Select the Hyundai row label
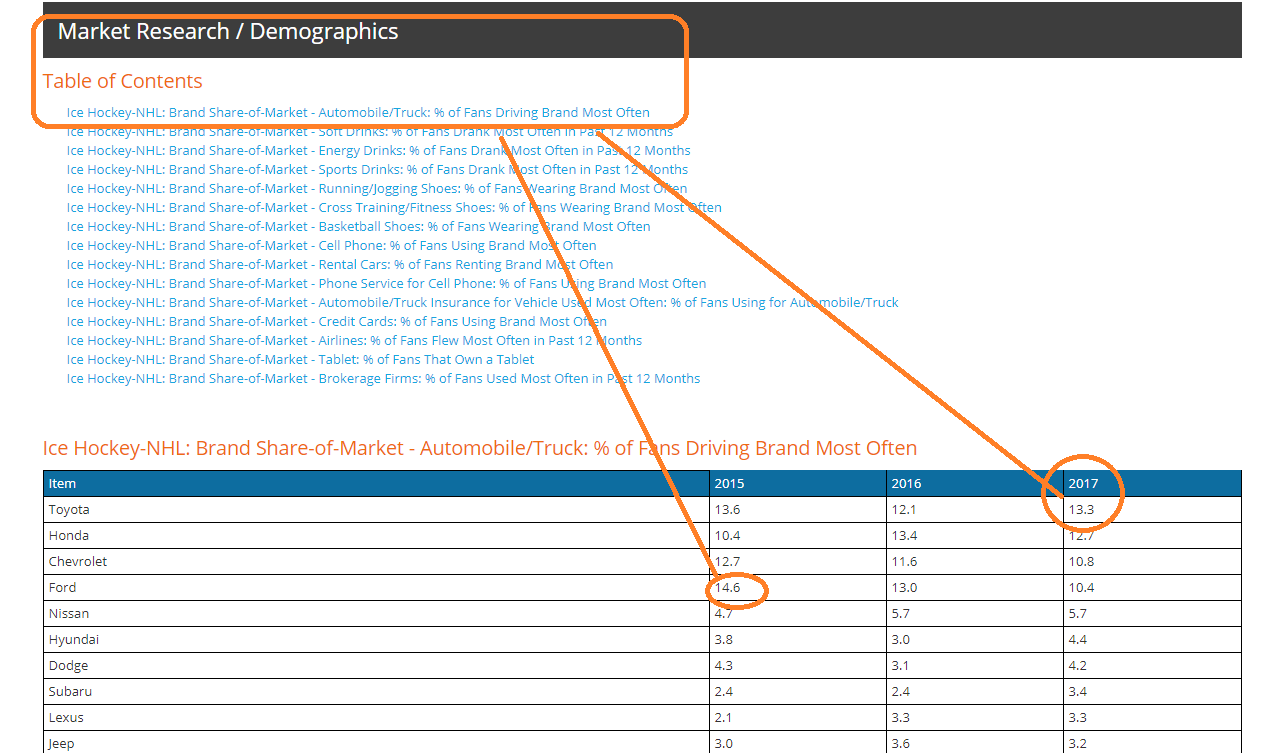Screen dimensions: 1280x753 tap(73, 640)
